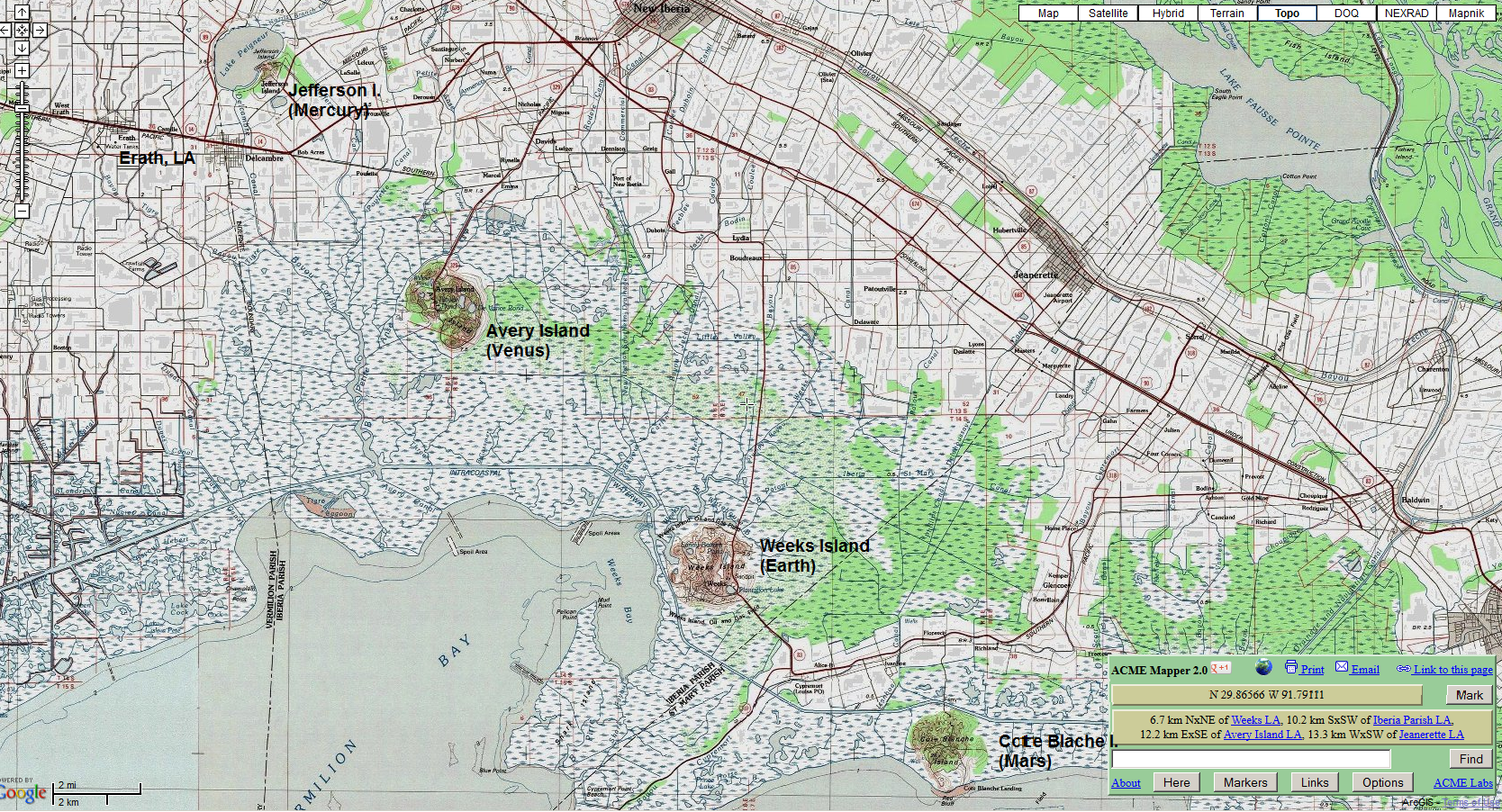Click the center/reset view icon
The height and width of the screenshot is (812, 1502).
pyautogui.click(x=22, y=30)
